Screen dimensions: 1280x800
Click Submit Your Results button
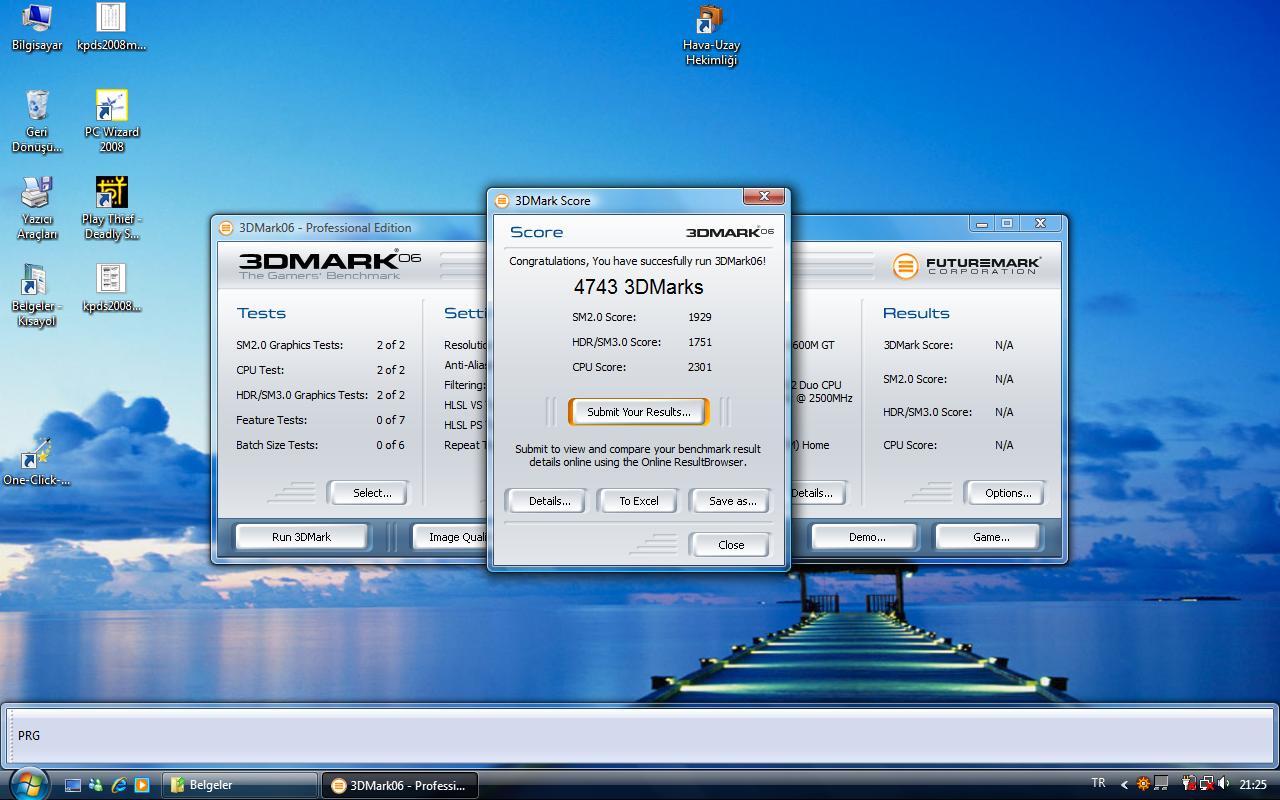(x=639, y=412)
